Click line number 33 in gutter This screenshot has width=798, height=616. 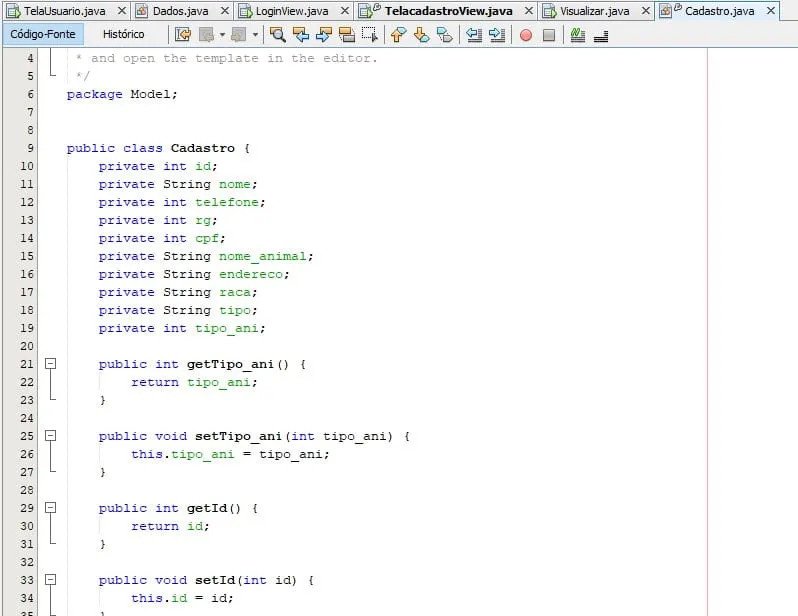coord(26,580)
